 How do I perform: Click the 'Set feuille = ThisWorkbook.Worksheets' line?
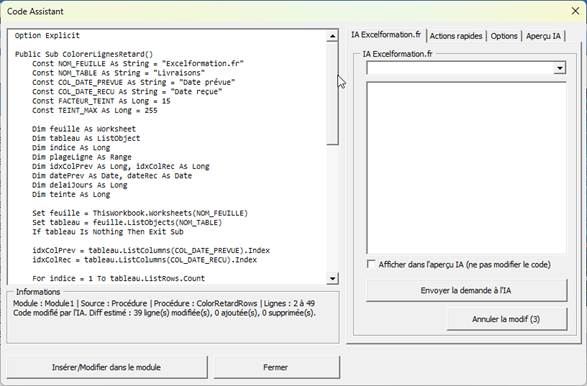[140, 213]
